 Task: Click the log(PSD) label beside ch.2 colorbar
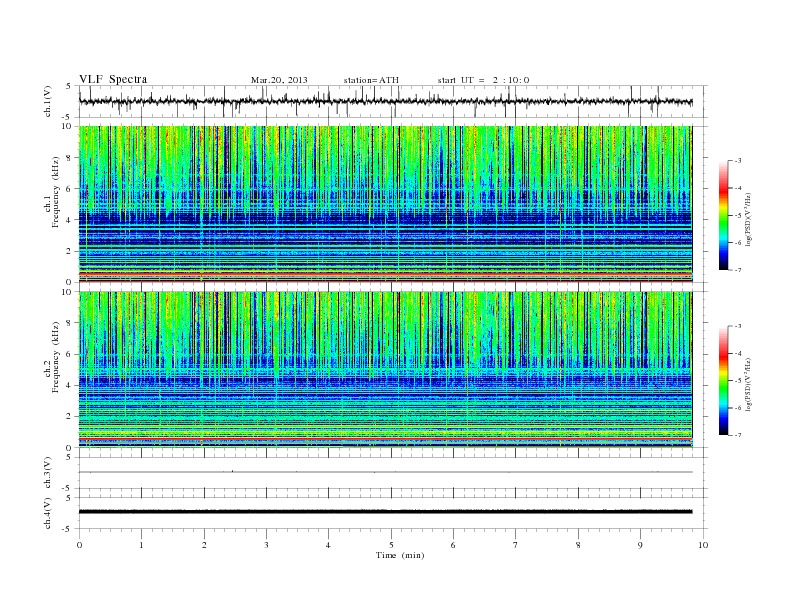750,384
